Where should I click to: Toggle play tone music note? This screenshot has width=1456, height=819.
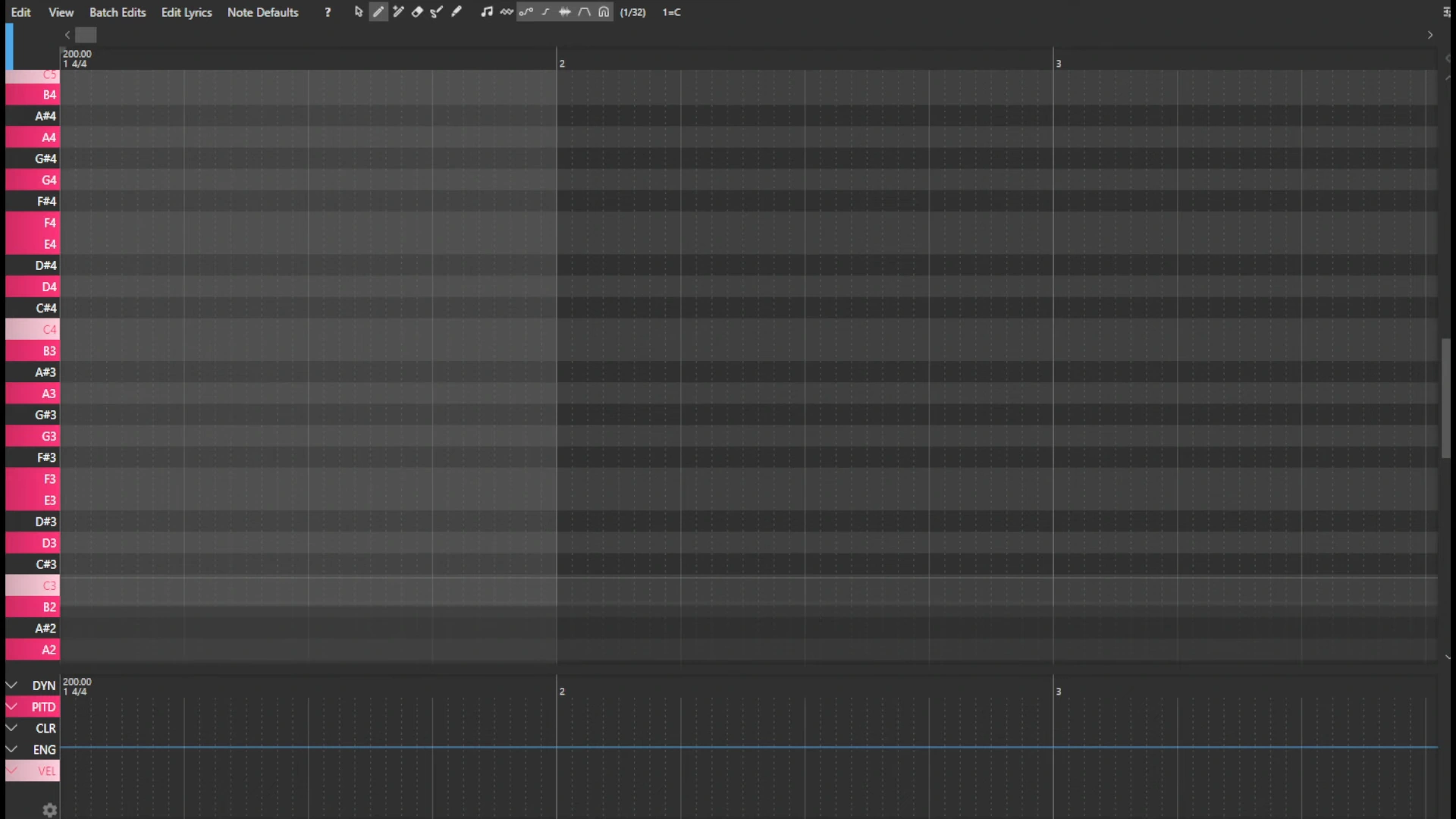[487, 12]
